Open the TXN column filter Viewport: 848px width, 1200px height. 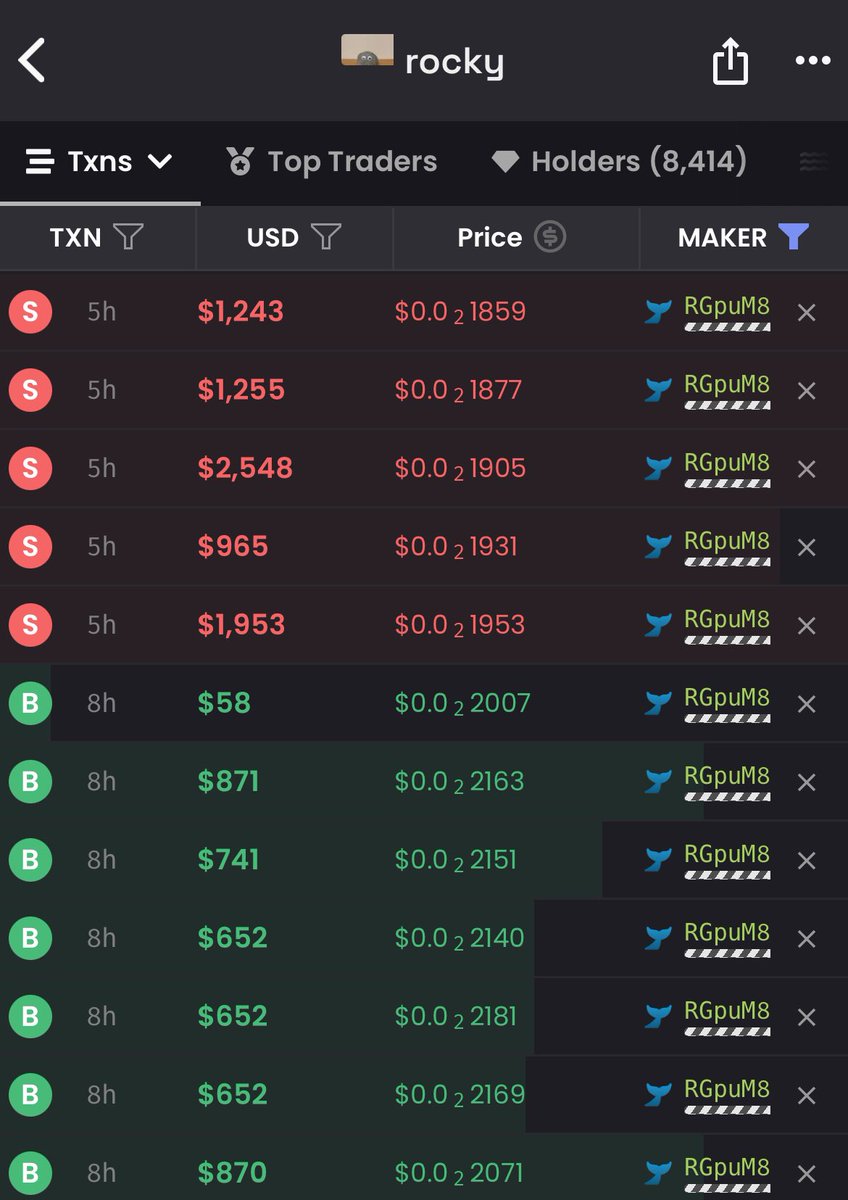[x=128, y=237]
